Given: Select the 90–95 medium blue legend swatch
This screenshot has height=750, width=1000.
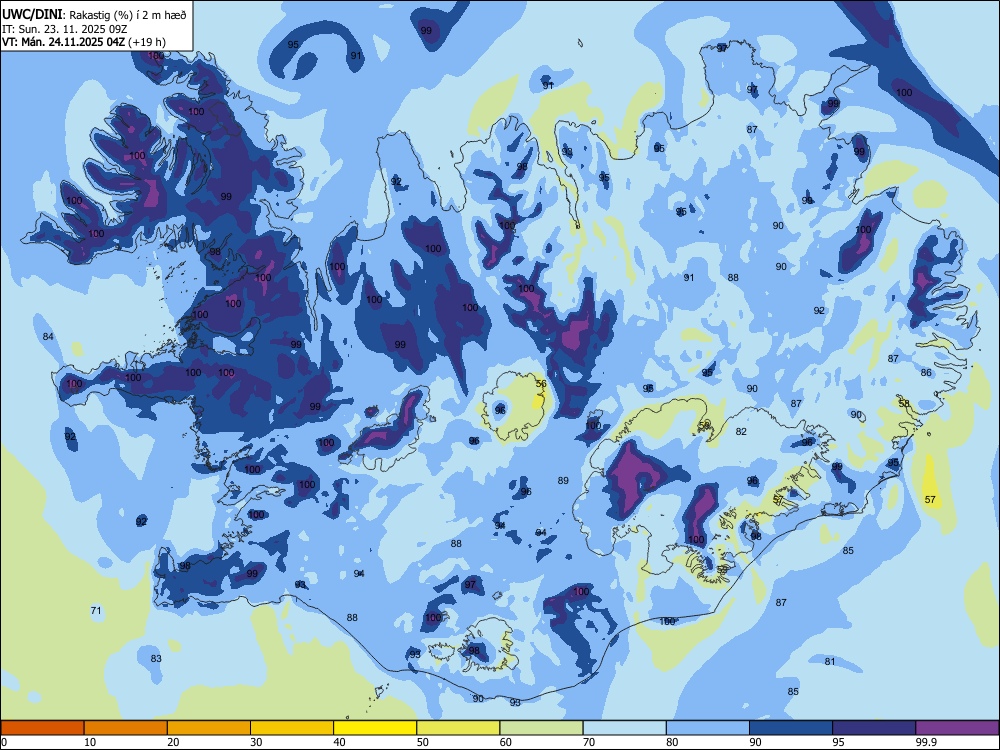Looking at the screenshot, I should pyautogui.click(x=791, y=728).
